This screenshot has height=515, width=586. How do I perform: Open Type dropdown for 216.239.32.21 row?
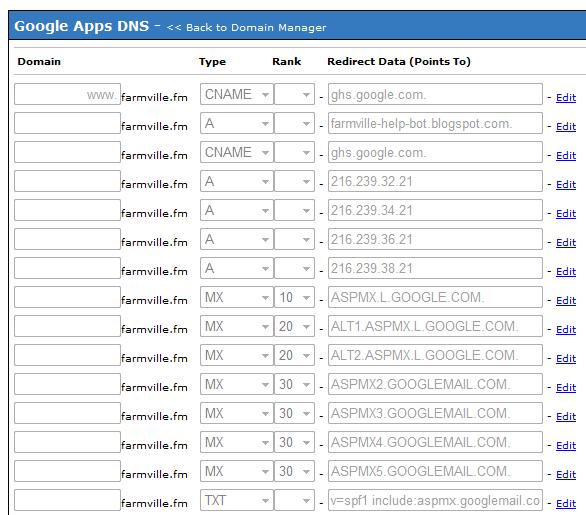237,181
